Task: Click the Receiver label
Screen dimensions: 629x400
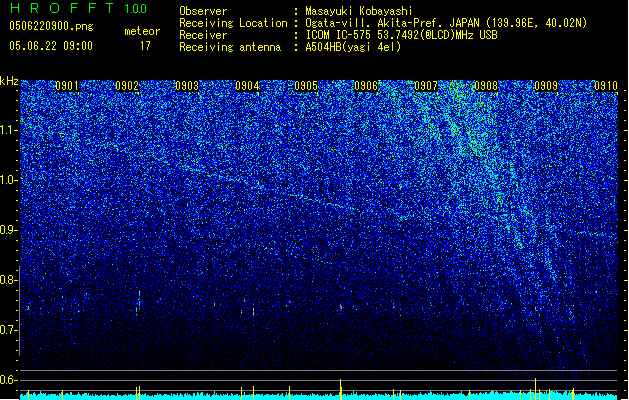Action: pyautogui.click(x=203, y=35)
